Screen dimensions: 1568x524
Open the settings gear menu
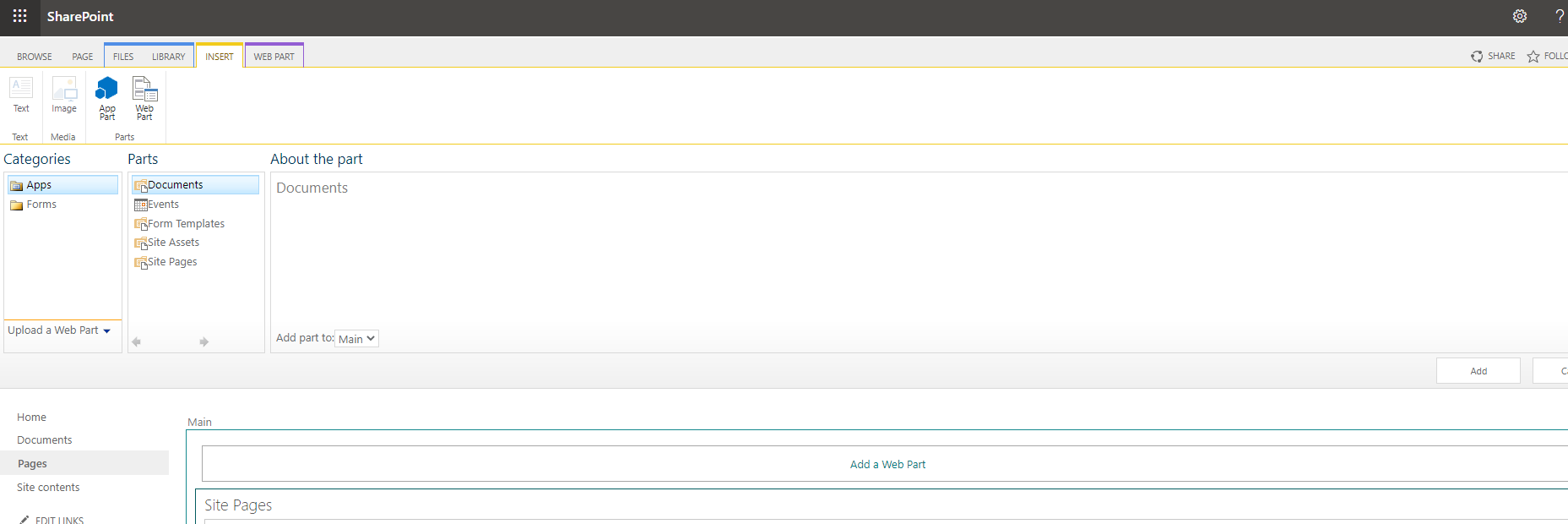pos(1520,16)
